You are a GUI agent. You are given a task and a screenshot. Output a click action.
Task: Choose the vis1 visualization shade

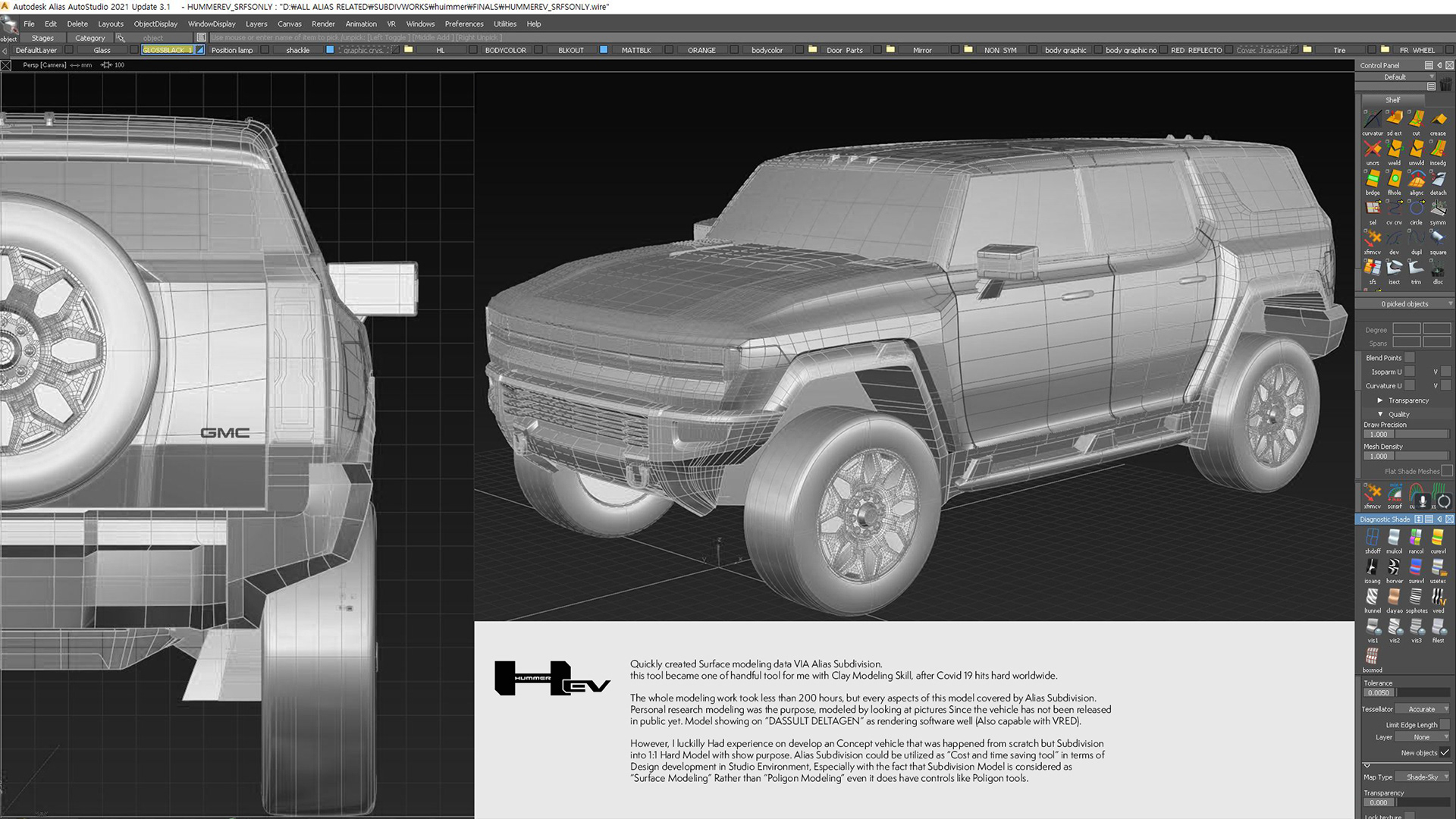click(1373, 627)
